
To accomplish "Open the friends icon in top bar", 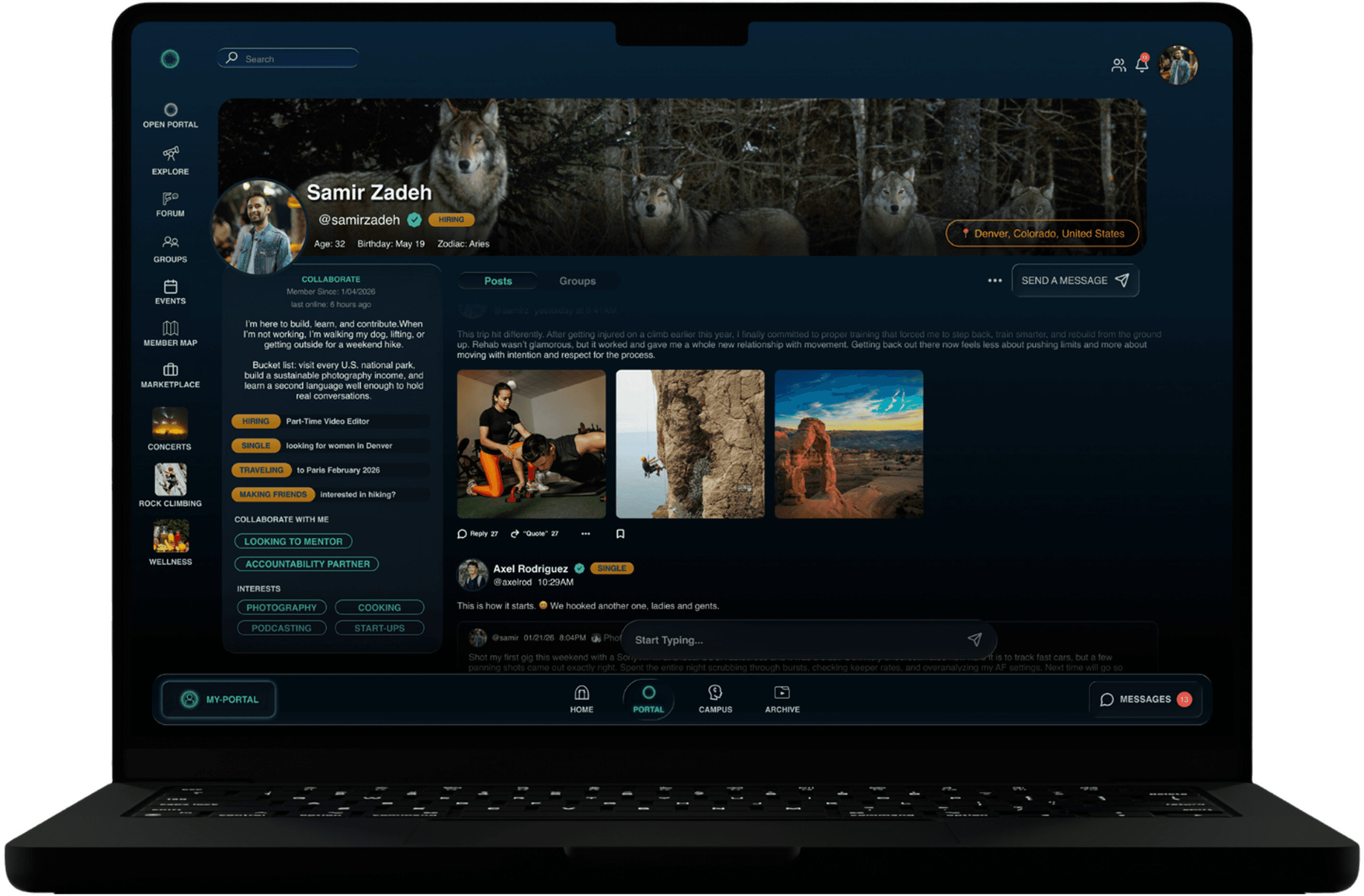I will pos(1118,65).
